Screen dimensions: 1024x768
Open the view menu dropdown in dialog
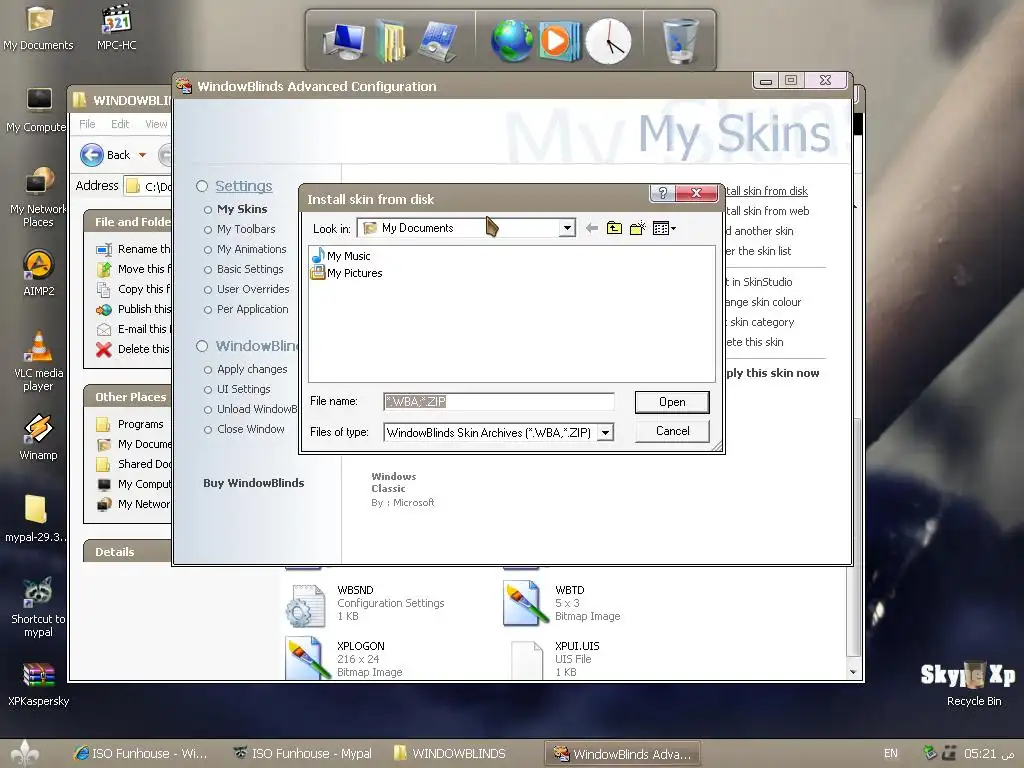[x=664, y=228]
